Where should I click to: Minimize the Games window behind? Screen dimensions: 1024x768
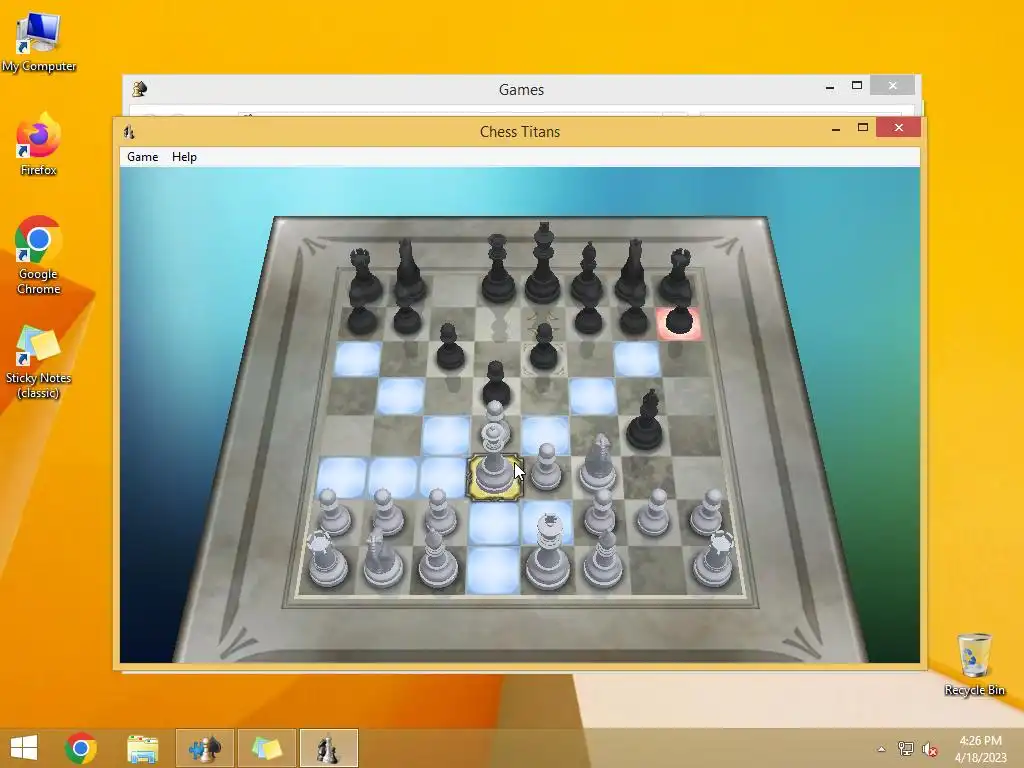tap(829, 86)
